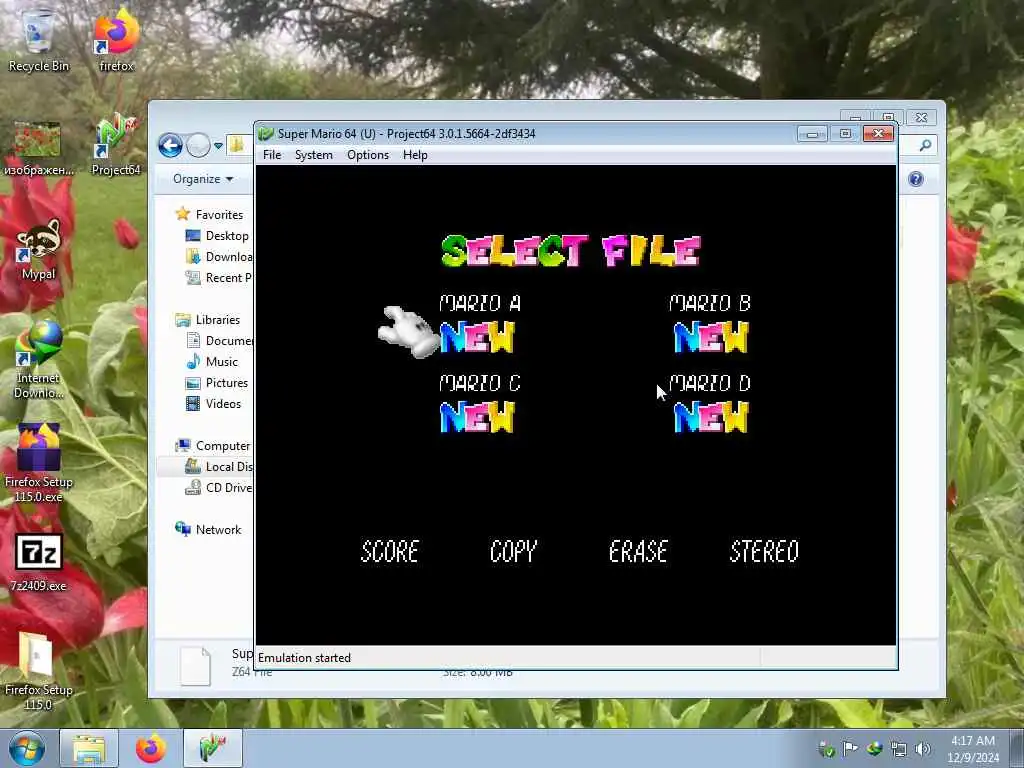Click the folder icon in Explorer address bar
1024x768 pixels.
[237, 144]
